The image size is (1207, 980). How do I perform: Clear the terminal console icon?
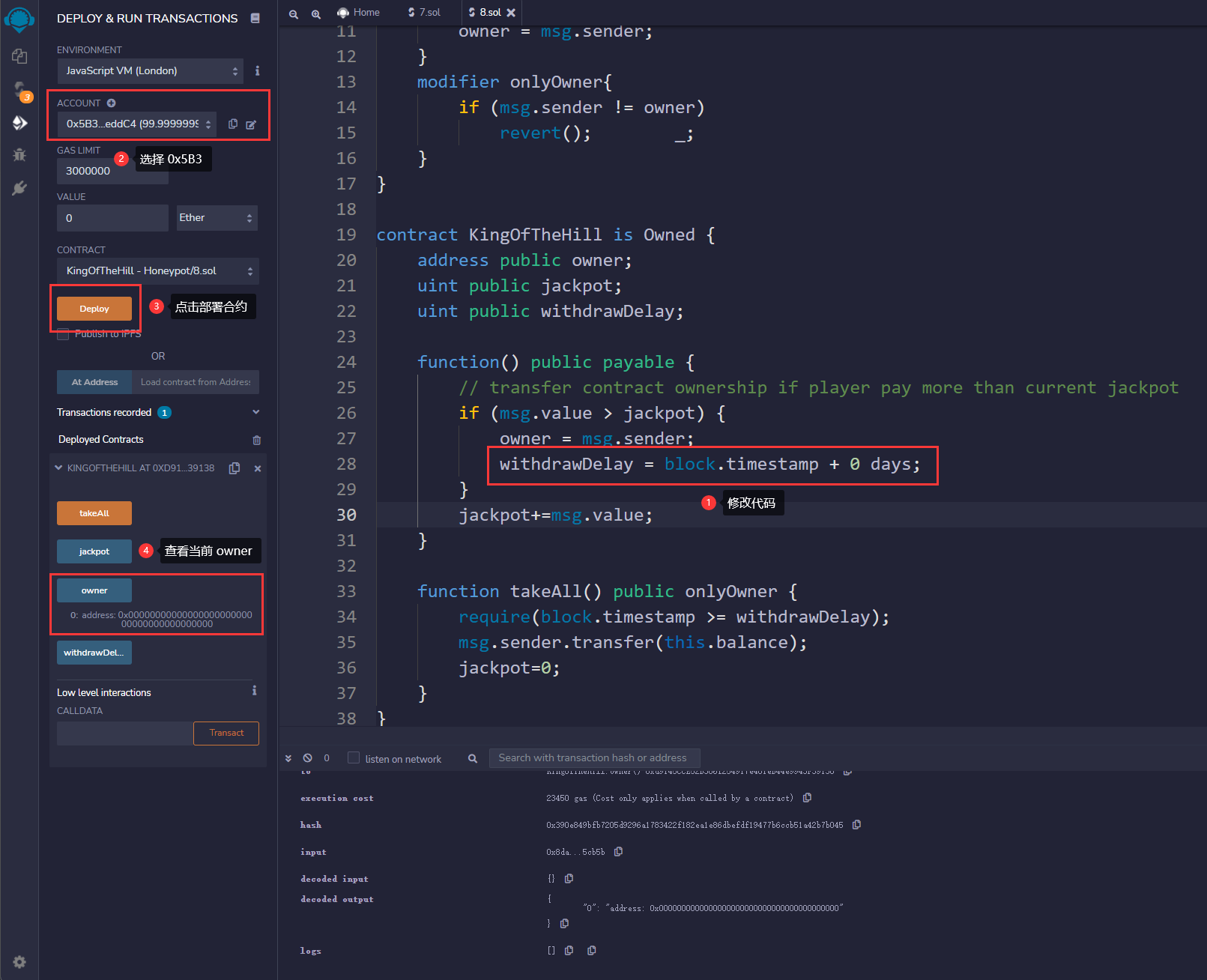(x=307, y=758)
